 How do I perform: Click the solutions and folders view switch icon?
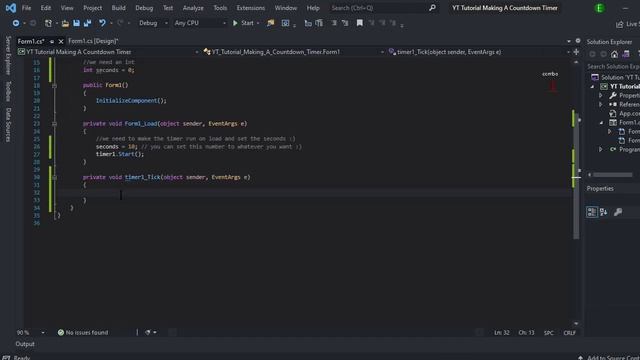626,54
